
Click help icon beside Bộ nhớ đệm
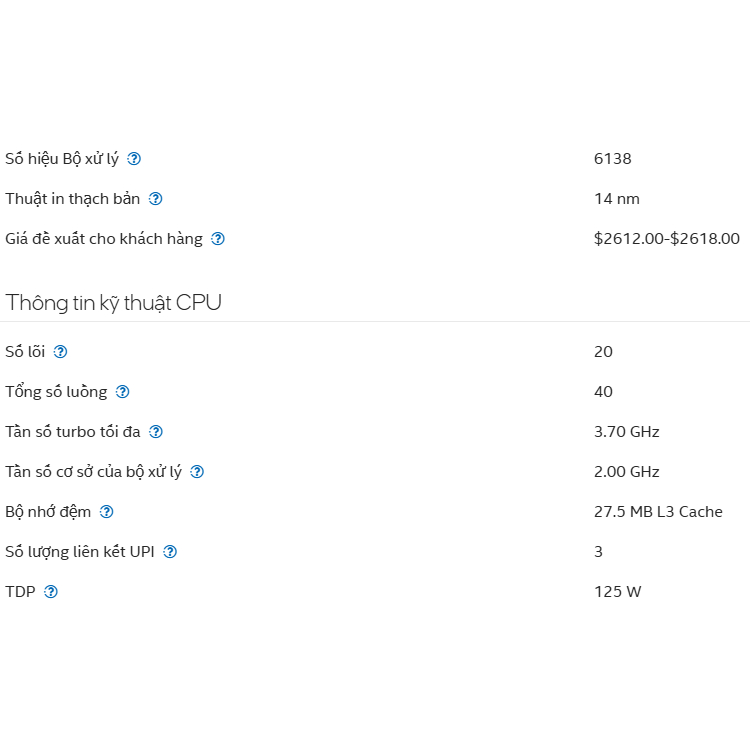click(106, 512)
